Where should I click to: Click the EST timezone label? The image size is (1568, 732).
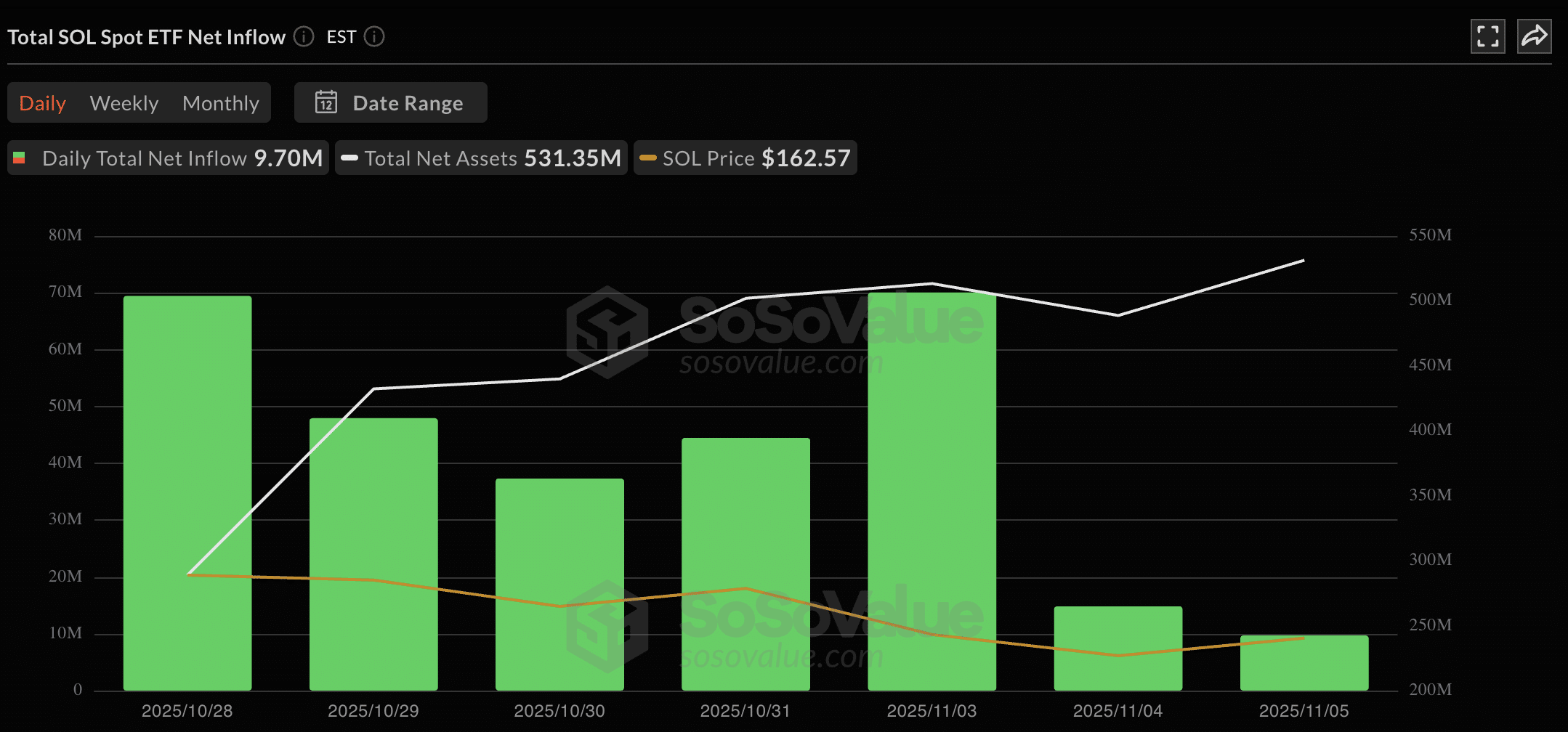(341, 37)
